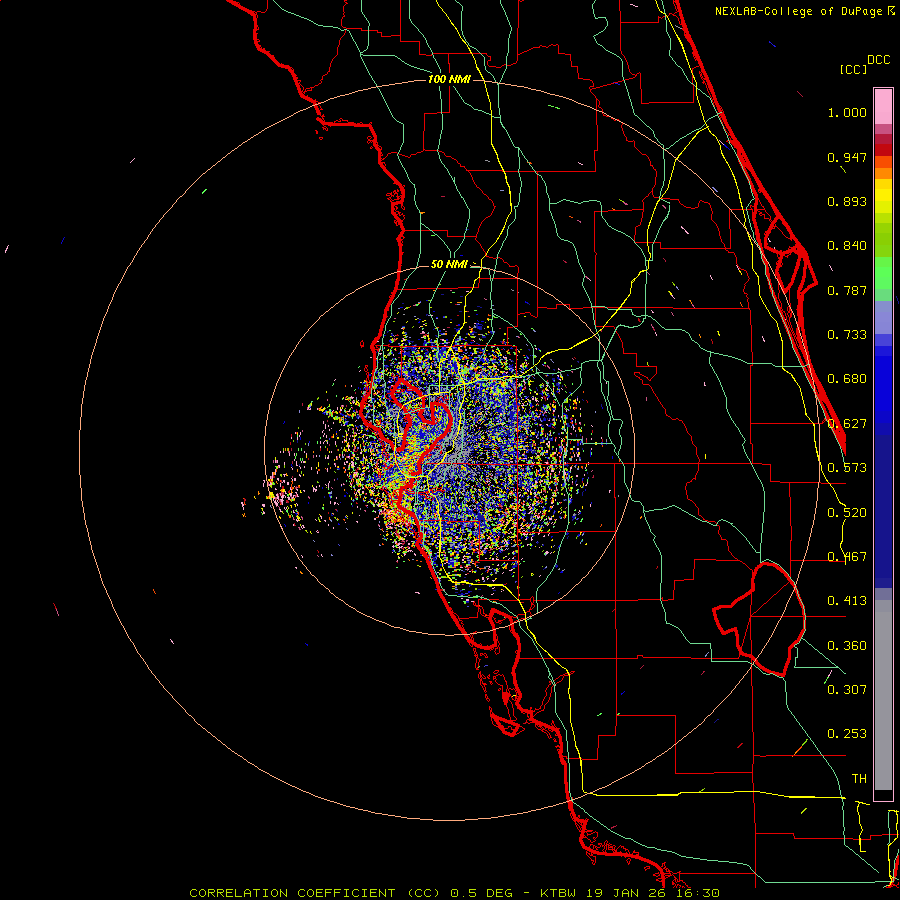
Task: Click the 50 NMI range ring label
Action: click(449, 265)
